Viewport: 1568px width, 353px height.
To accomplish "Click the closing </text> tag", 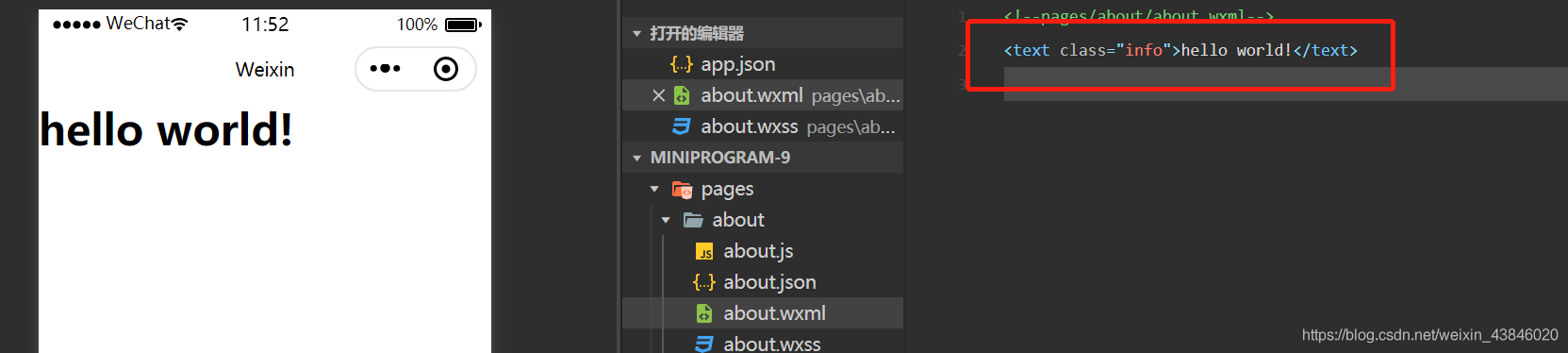I will pos(1326,51).
